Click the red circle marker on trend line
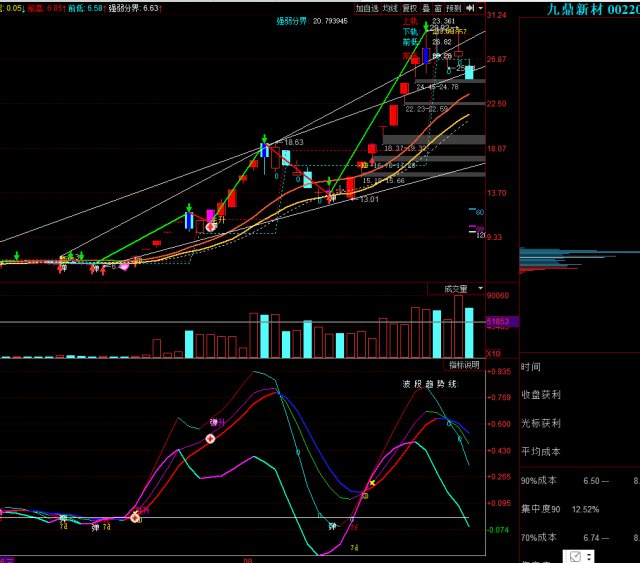Screen dimensions: 640x563 (211, 439)
